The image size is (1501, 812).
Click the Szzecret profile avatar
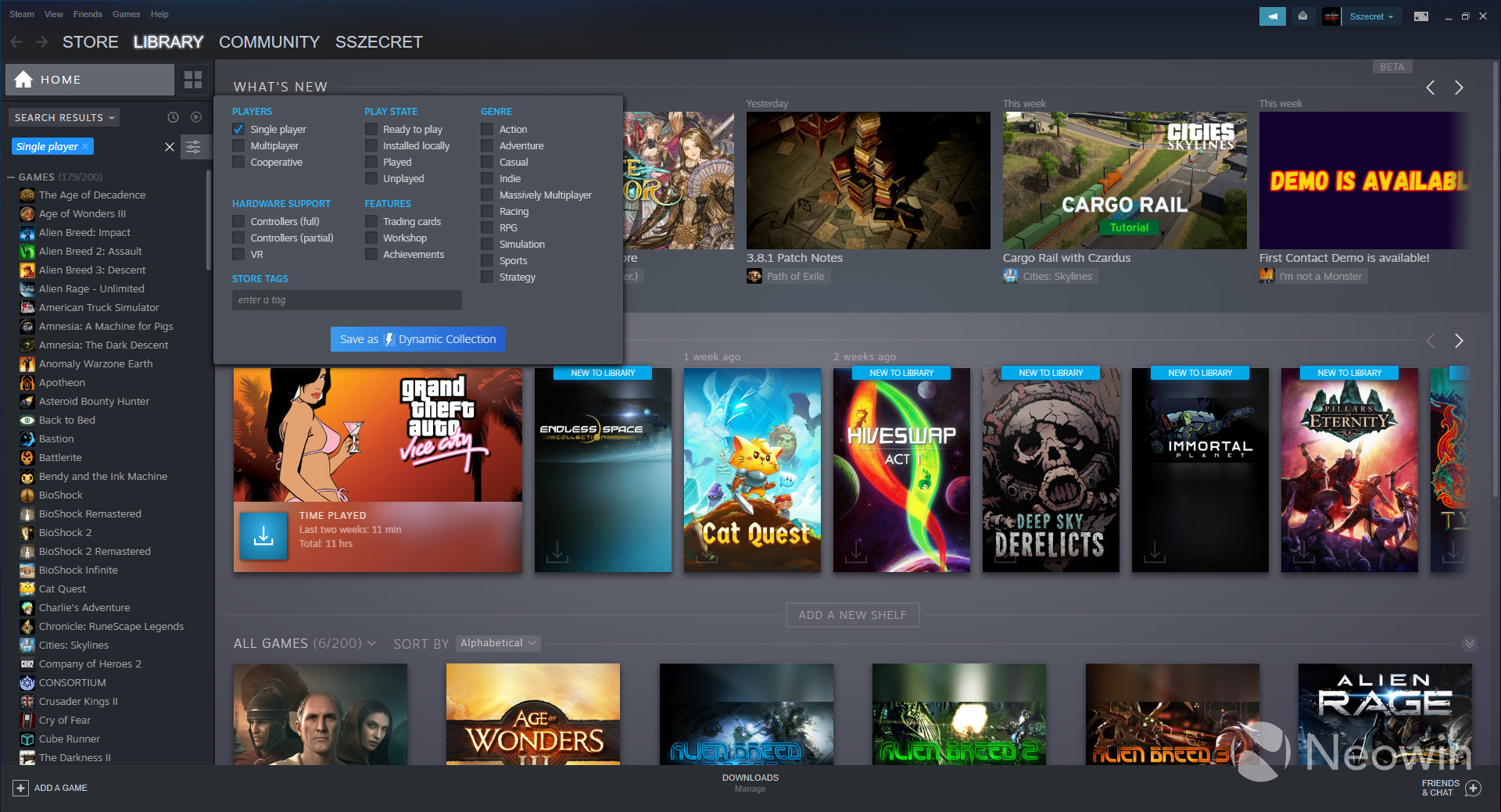pyautogui.click(x=1331, y=16)
